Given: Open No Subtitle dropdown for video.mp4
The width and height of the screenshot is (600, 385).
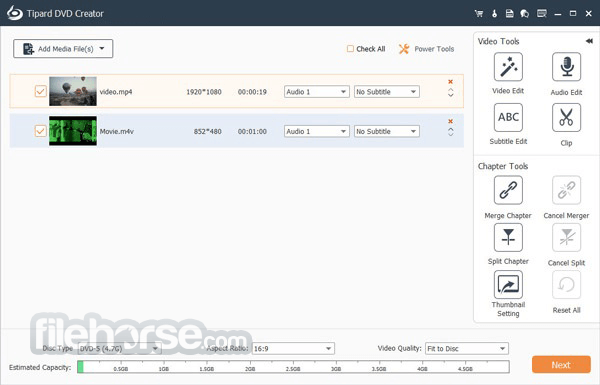Looking at the screenshot, I should click(386, 92).
